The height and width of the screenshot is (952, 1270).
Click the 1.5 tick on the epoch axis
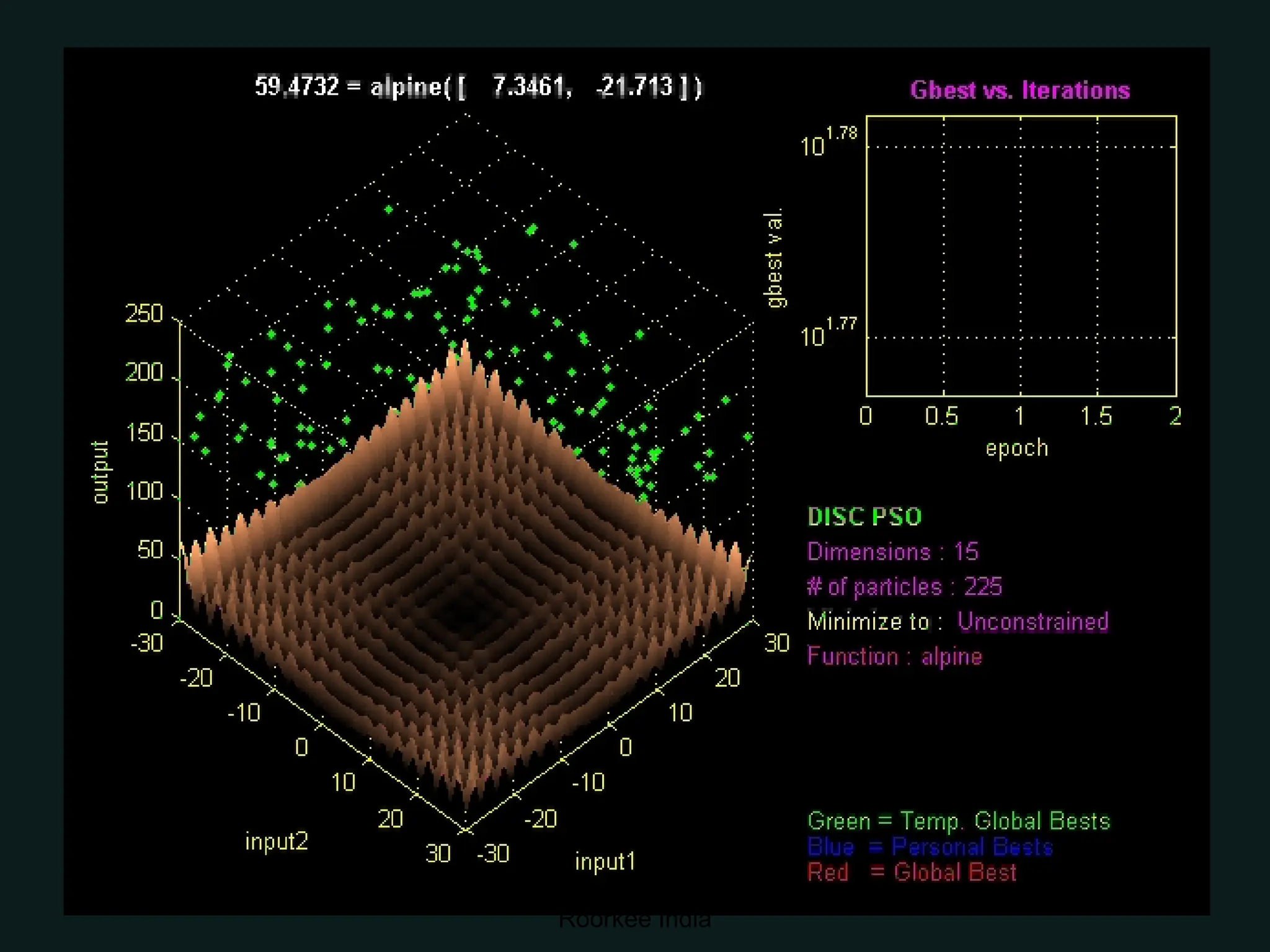(x=1096, y=416)
